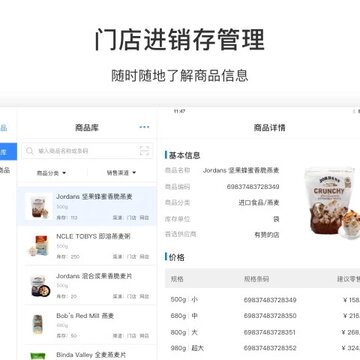Image resolution: width=360 pixels, height=360 pixels.
Task: Click thumbnail of Bob's Red Mill 燕麦
Action: 39,325
